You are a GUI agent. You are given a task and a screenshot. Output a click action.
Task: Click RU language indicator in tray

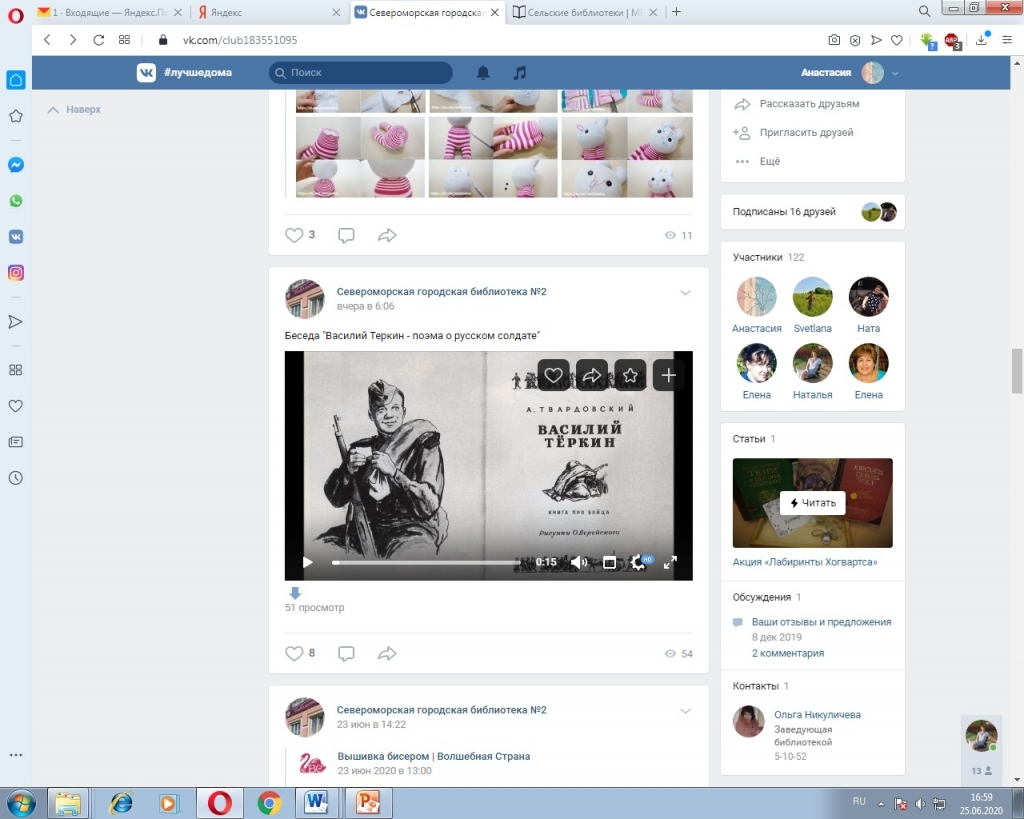(x=859, y=801)
